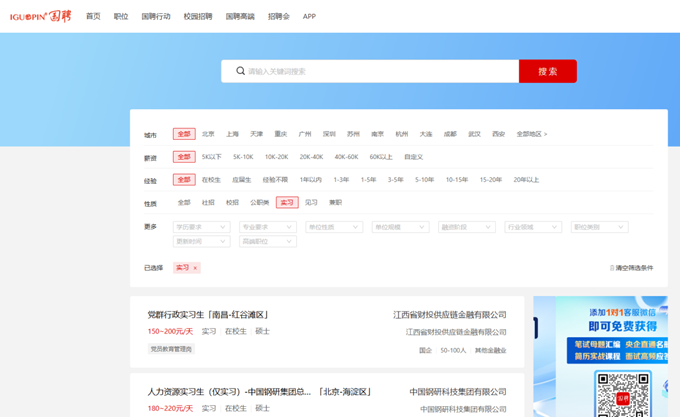680x417 pixels.
Task: Select 全部 in the 性质 row
Action: (184, 202)
